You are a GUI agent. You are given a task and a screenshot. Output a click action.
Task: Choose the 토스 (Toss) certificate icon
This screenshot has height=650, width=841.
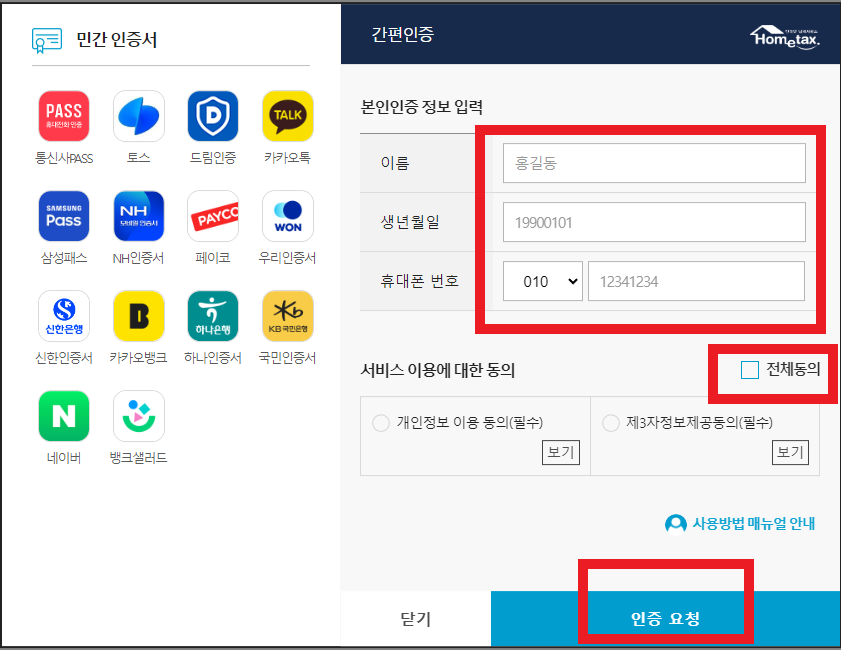pos(139,116)
